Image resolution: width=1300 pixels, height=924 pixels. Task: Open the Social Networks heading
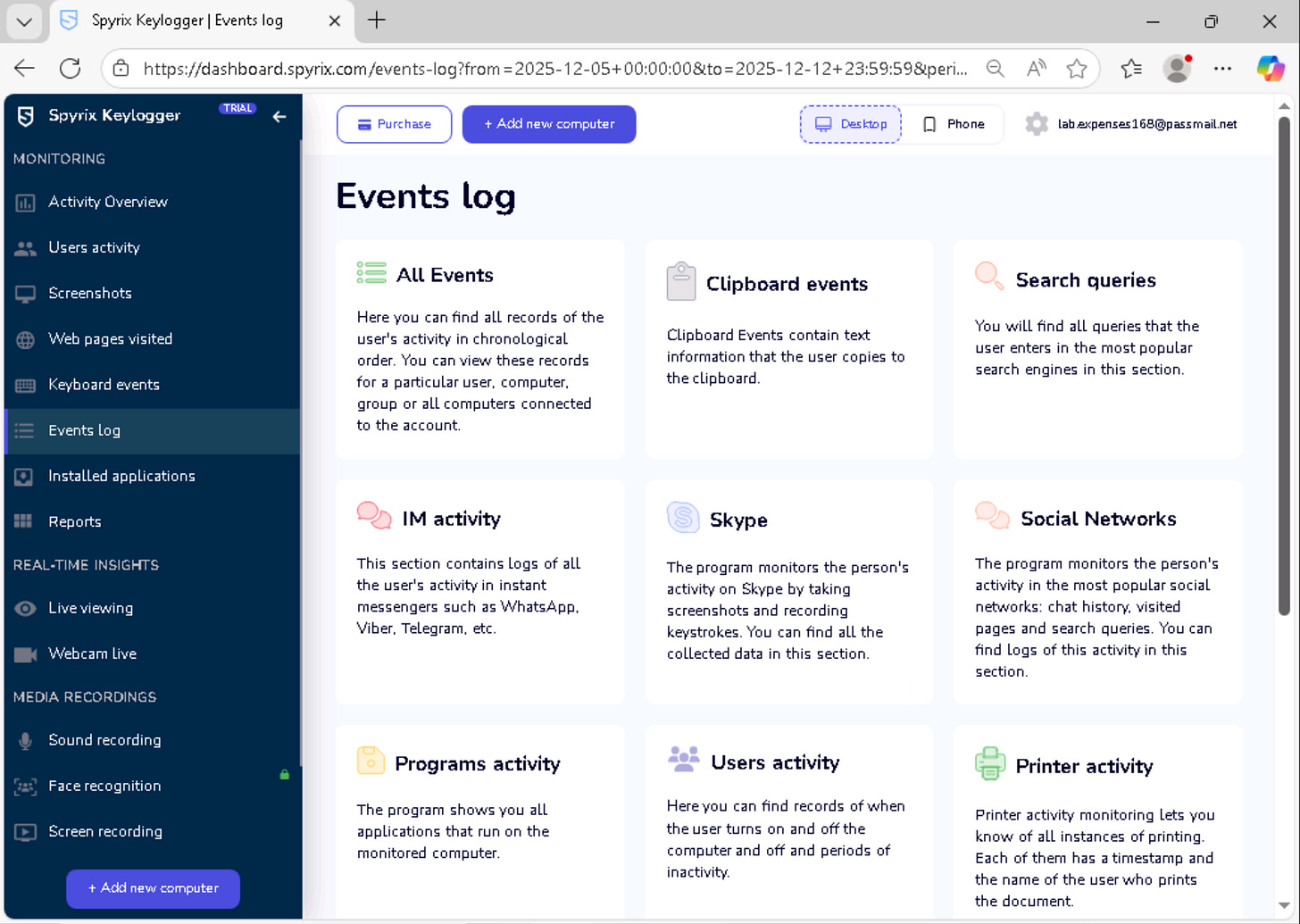(1098, 519)
